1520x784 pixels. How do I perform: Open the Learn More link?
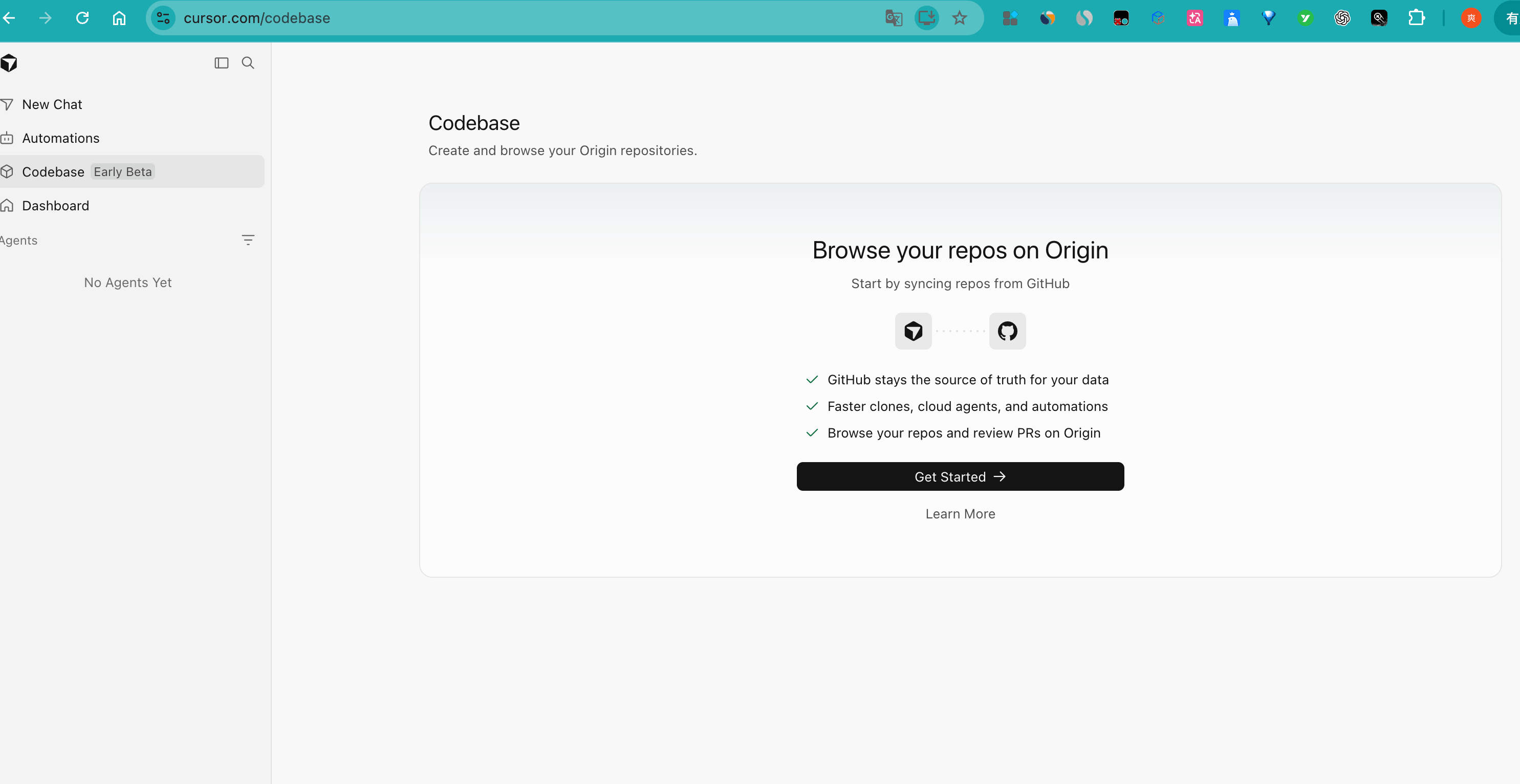[960, 514]
